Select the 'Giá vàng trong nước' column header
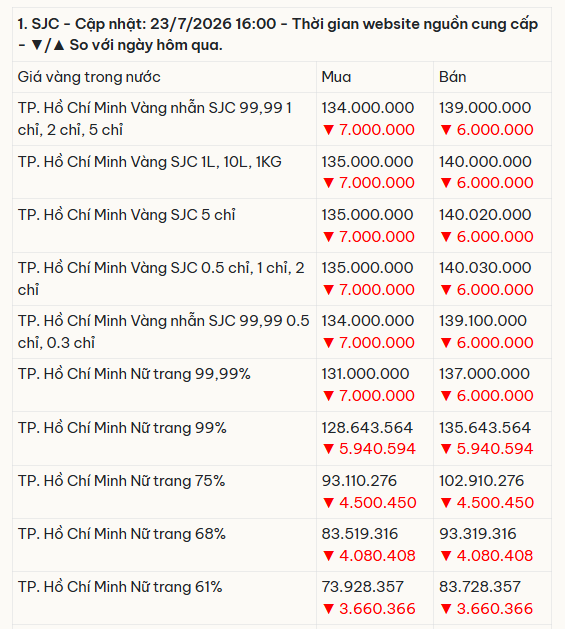The height and width of the screenshot is (629, 565). (x=89, y=77)
